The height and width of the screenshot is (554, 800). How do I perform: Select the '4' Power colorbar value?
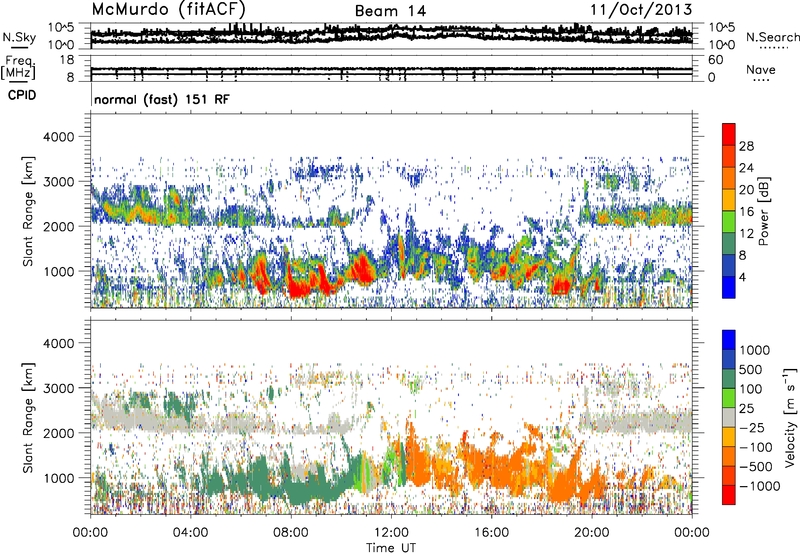tap(742, 277)
